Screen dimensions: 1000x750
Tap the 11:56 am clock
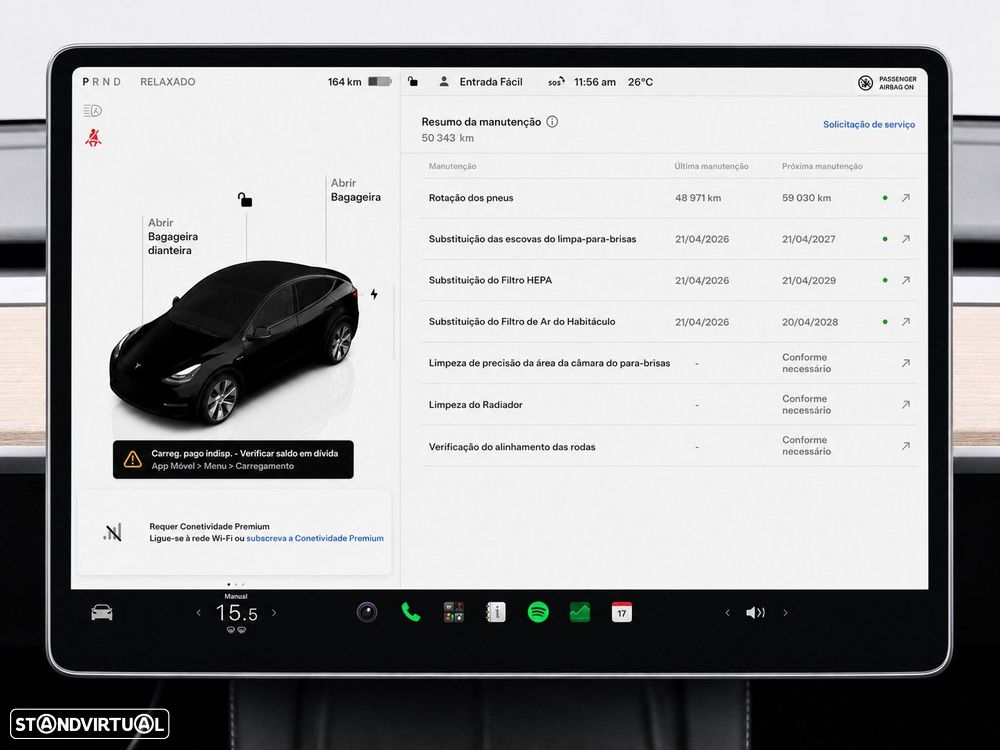coord(595,82)
